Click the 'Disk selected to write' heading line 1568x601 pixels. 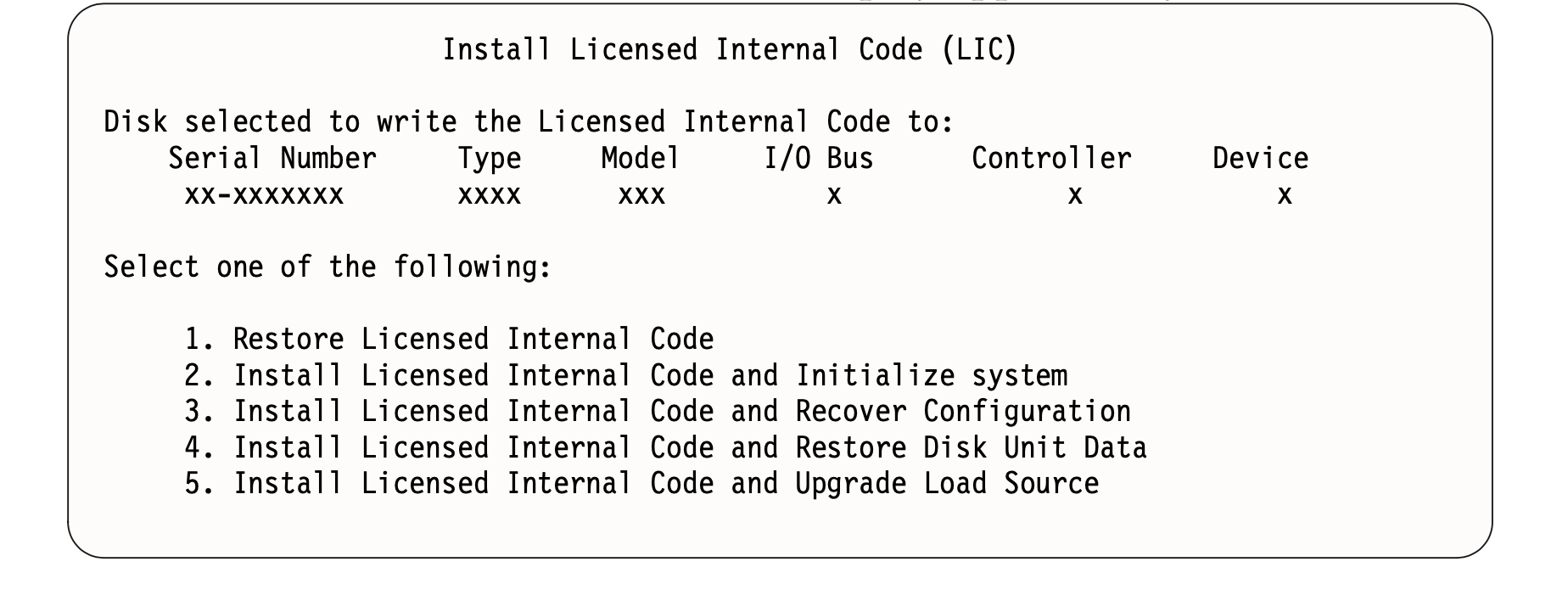point(529,123)
